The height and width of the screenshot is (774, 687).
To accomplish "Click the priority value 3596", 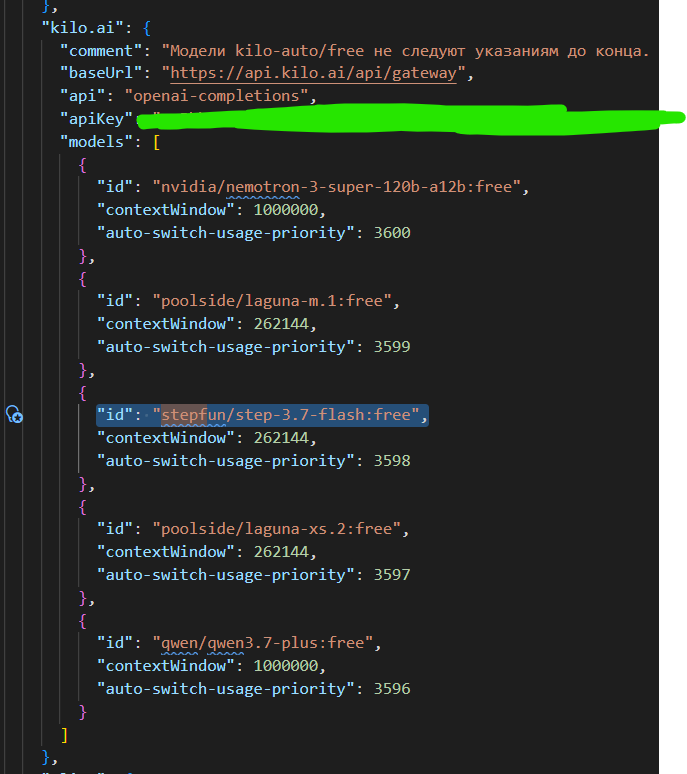I will tap(392, 689).
